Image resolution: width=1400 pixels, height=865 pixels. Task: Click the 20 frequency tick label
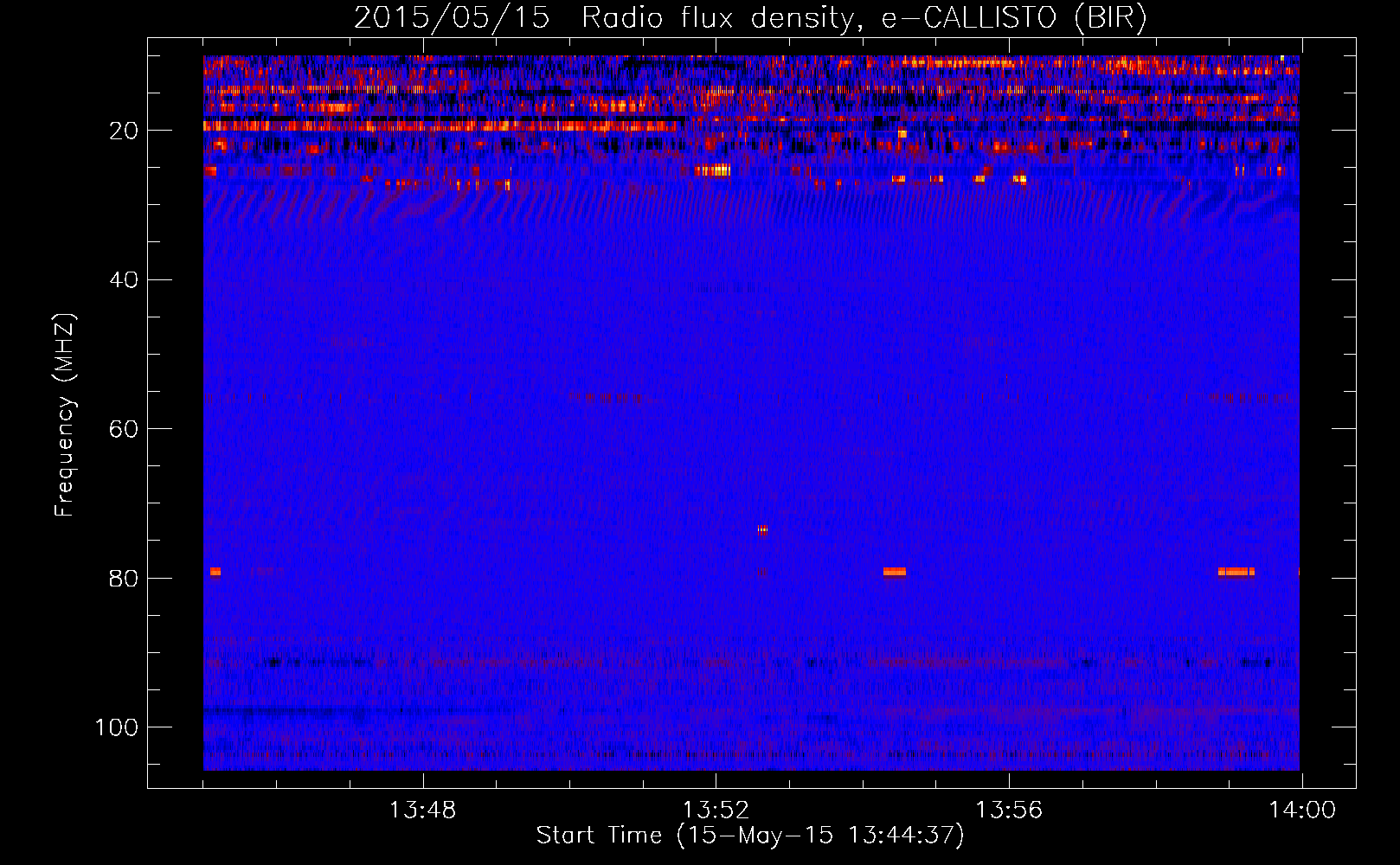click(x=125, y=131)
